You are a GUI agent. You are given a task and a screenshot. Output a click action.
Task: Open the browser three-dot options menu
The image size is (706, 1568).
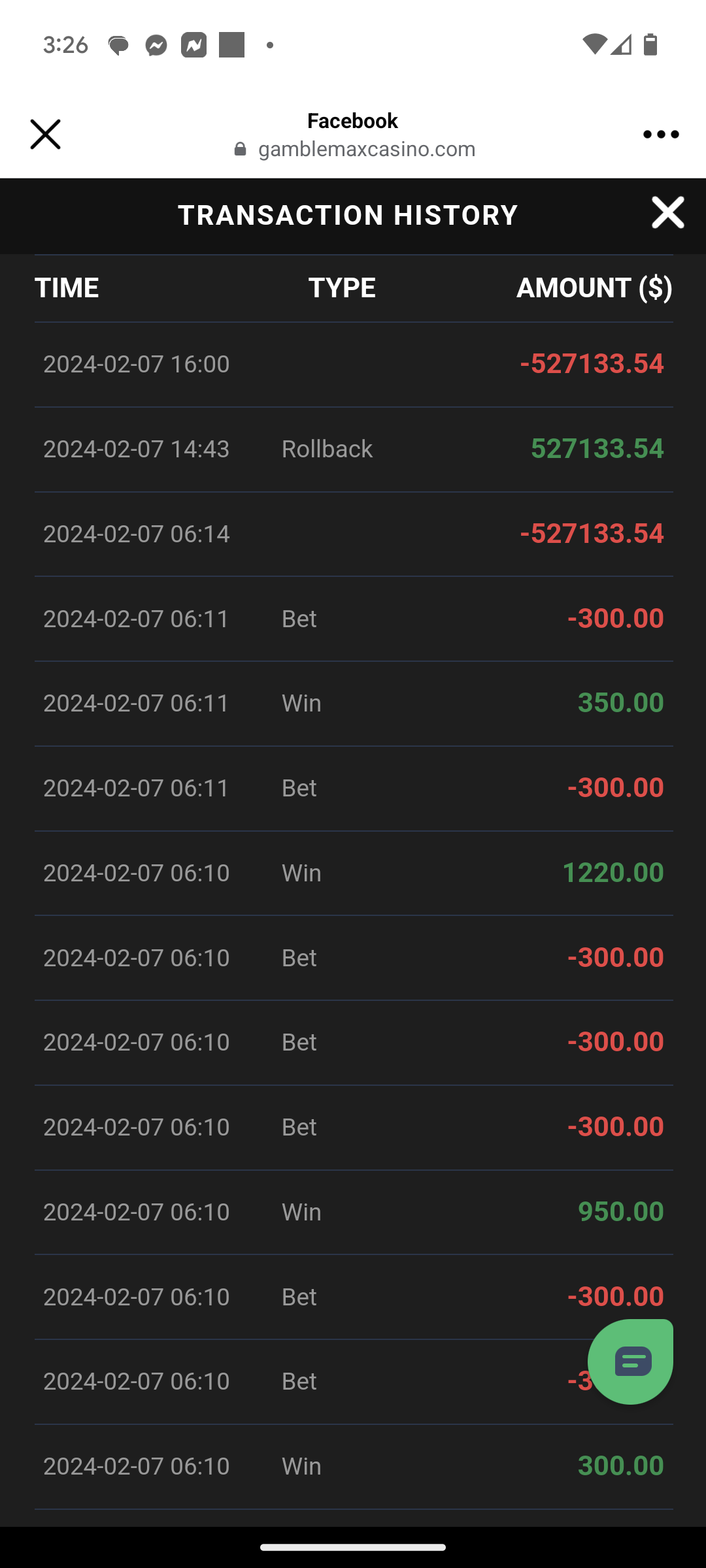click(660, 135)
